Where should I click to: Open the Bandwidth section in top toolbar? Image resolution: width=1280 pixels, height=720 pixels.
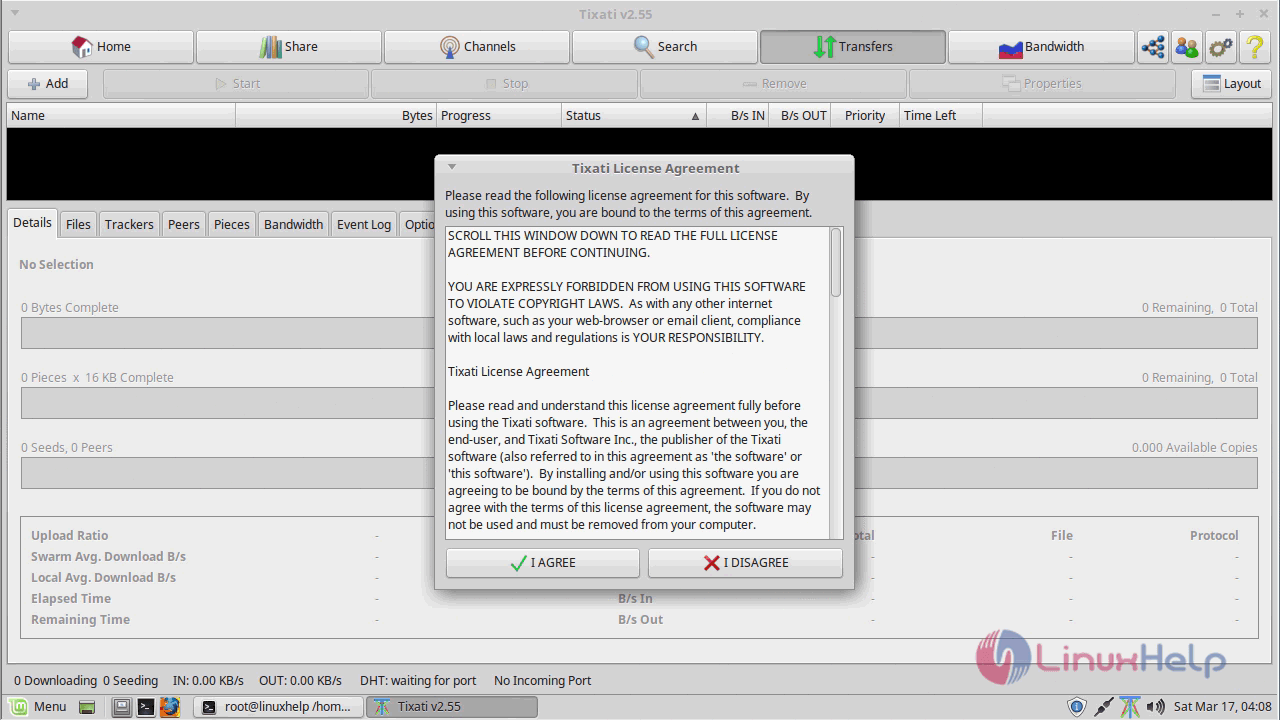(x=1041, y=47)
